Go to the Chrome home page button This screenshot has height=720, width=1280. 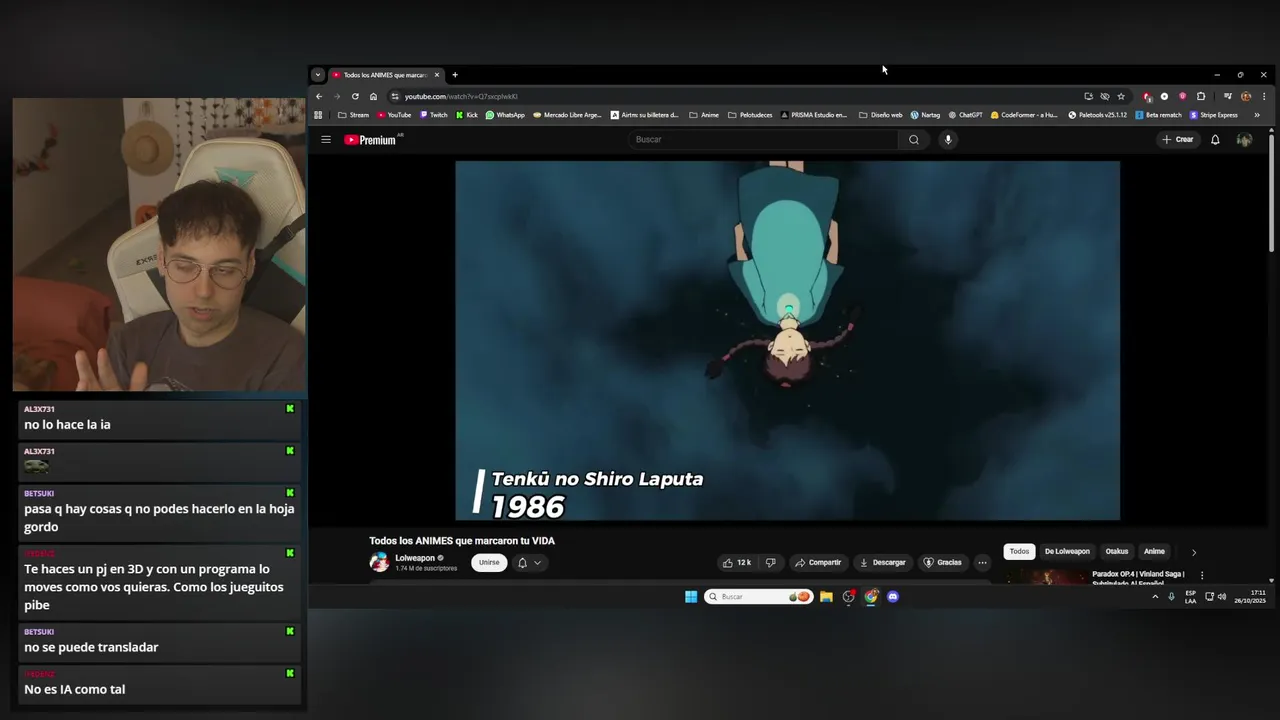point(373,97)
